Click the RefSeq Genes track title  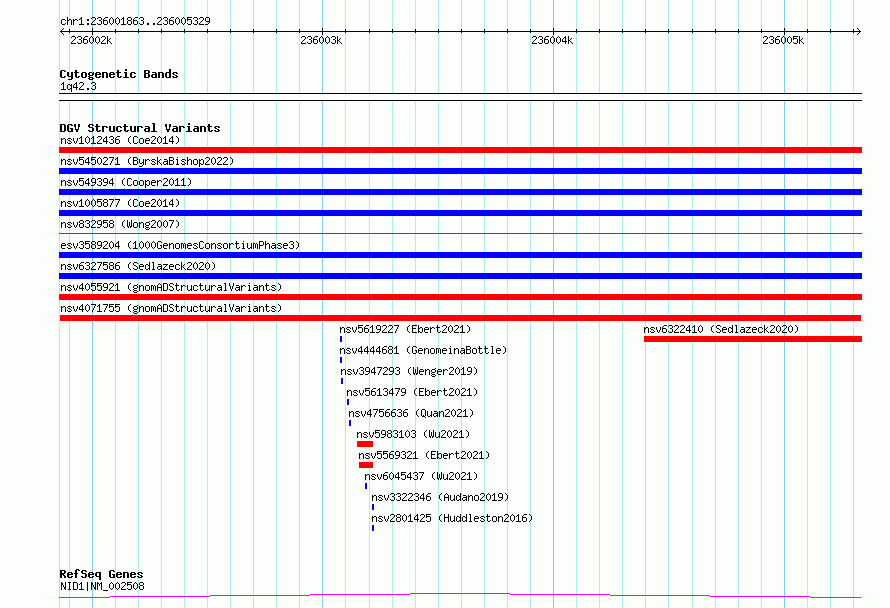[101, 575]
